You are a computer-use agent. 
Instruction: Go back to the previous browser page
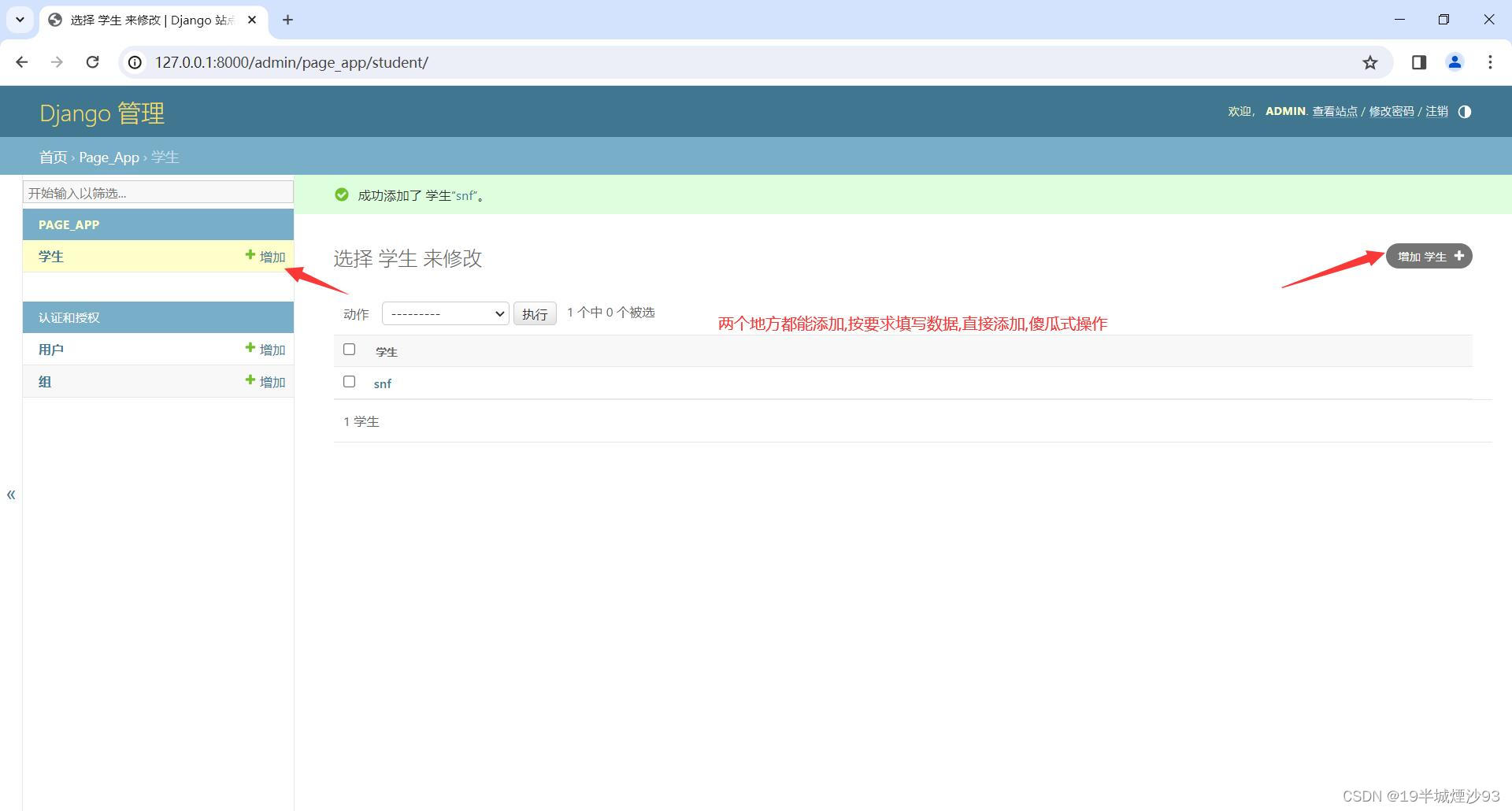22,62
